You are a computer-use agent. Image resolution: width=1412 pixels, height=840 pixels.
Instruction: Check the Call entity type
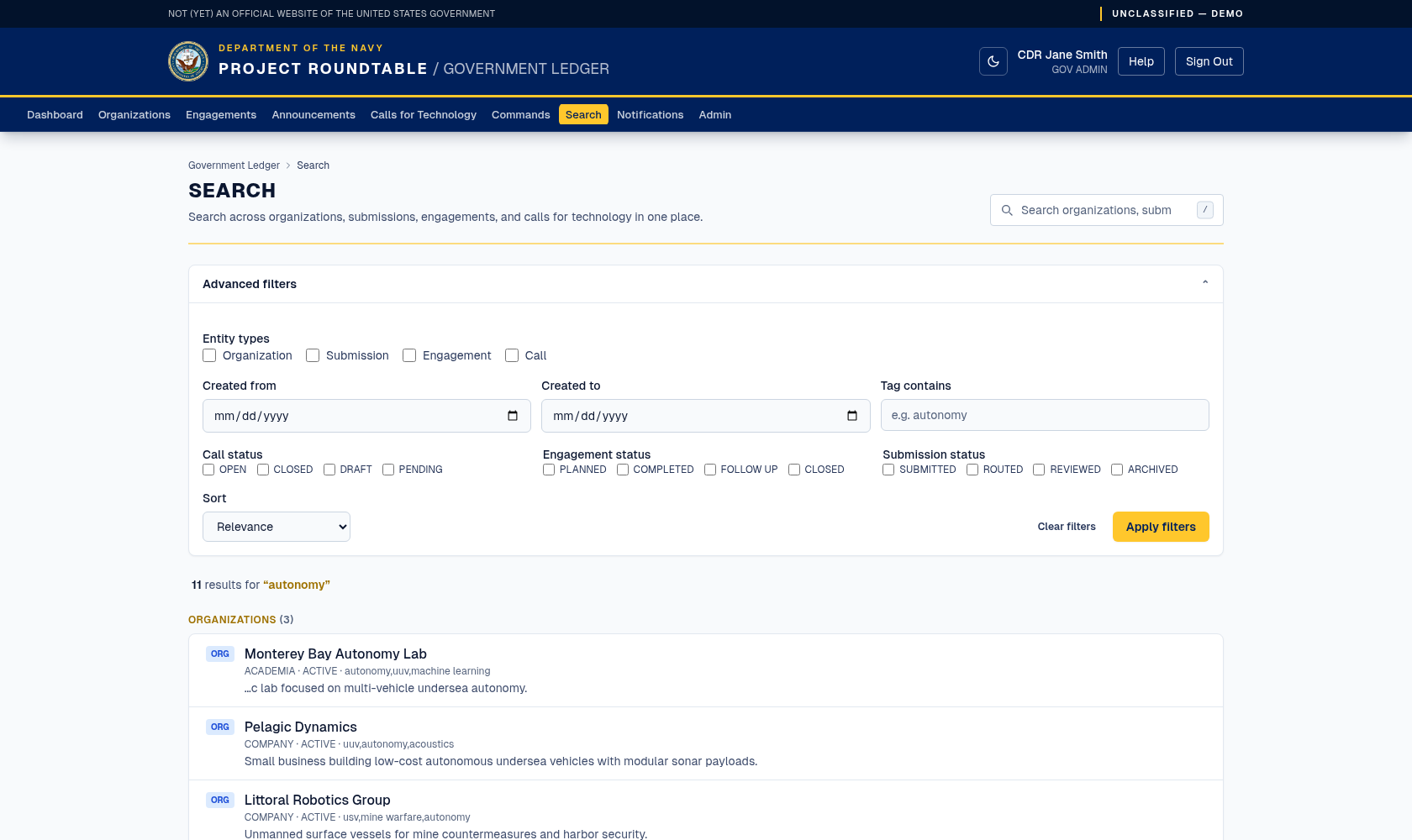click(512, 355)
